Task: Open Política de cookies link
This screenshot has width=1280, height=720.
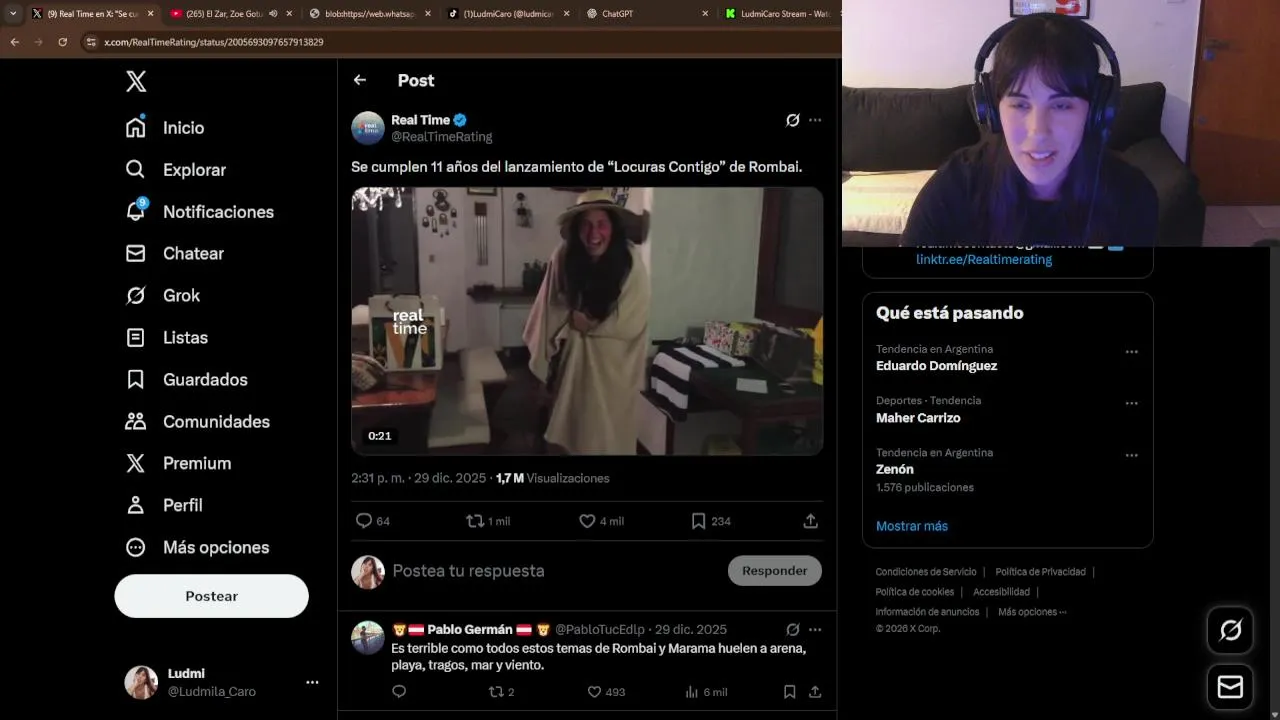Action: click(915, 592)
